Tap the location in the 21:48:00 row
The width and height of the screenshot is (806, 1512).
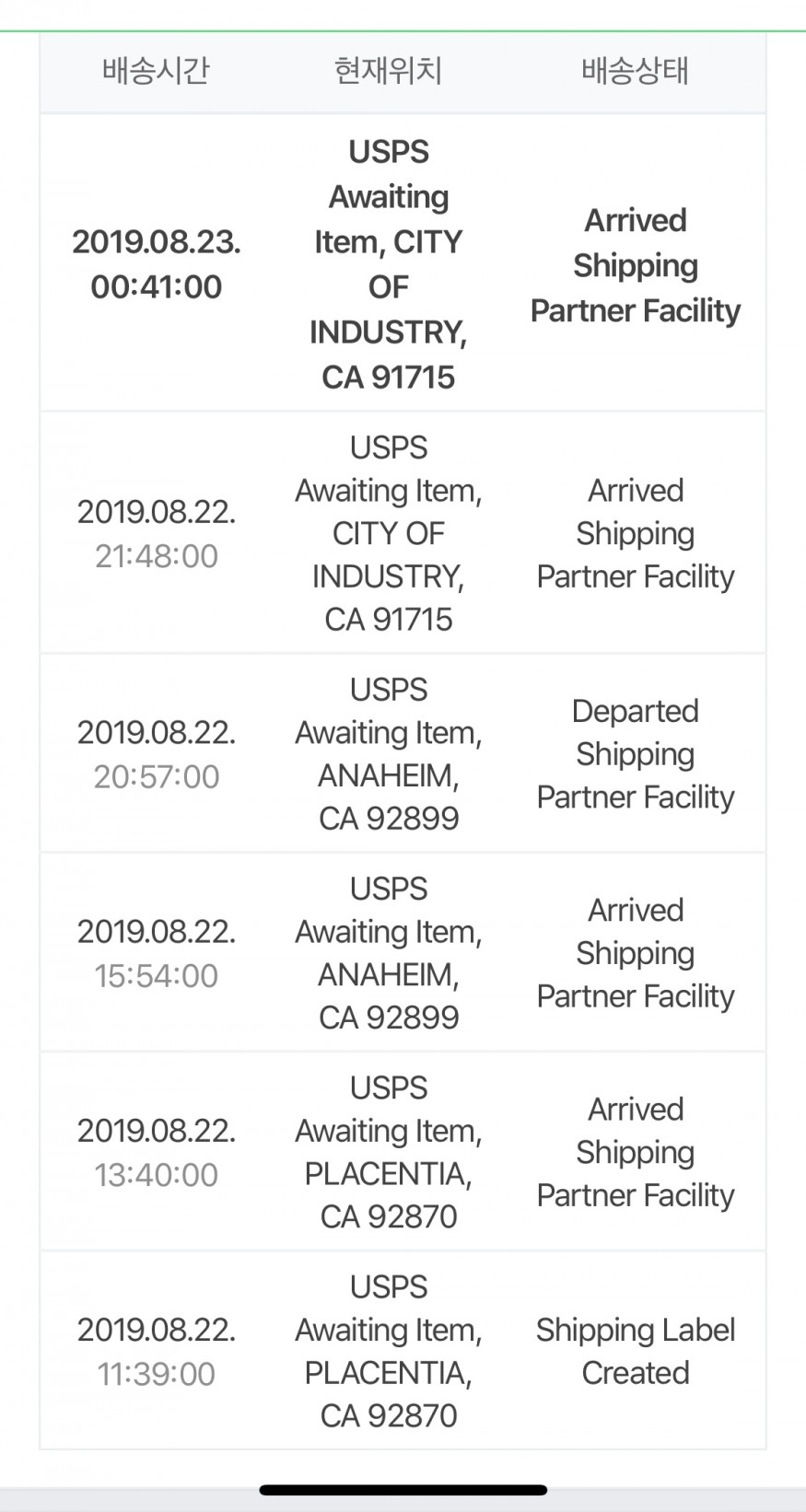coord(388,533)
